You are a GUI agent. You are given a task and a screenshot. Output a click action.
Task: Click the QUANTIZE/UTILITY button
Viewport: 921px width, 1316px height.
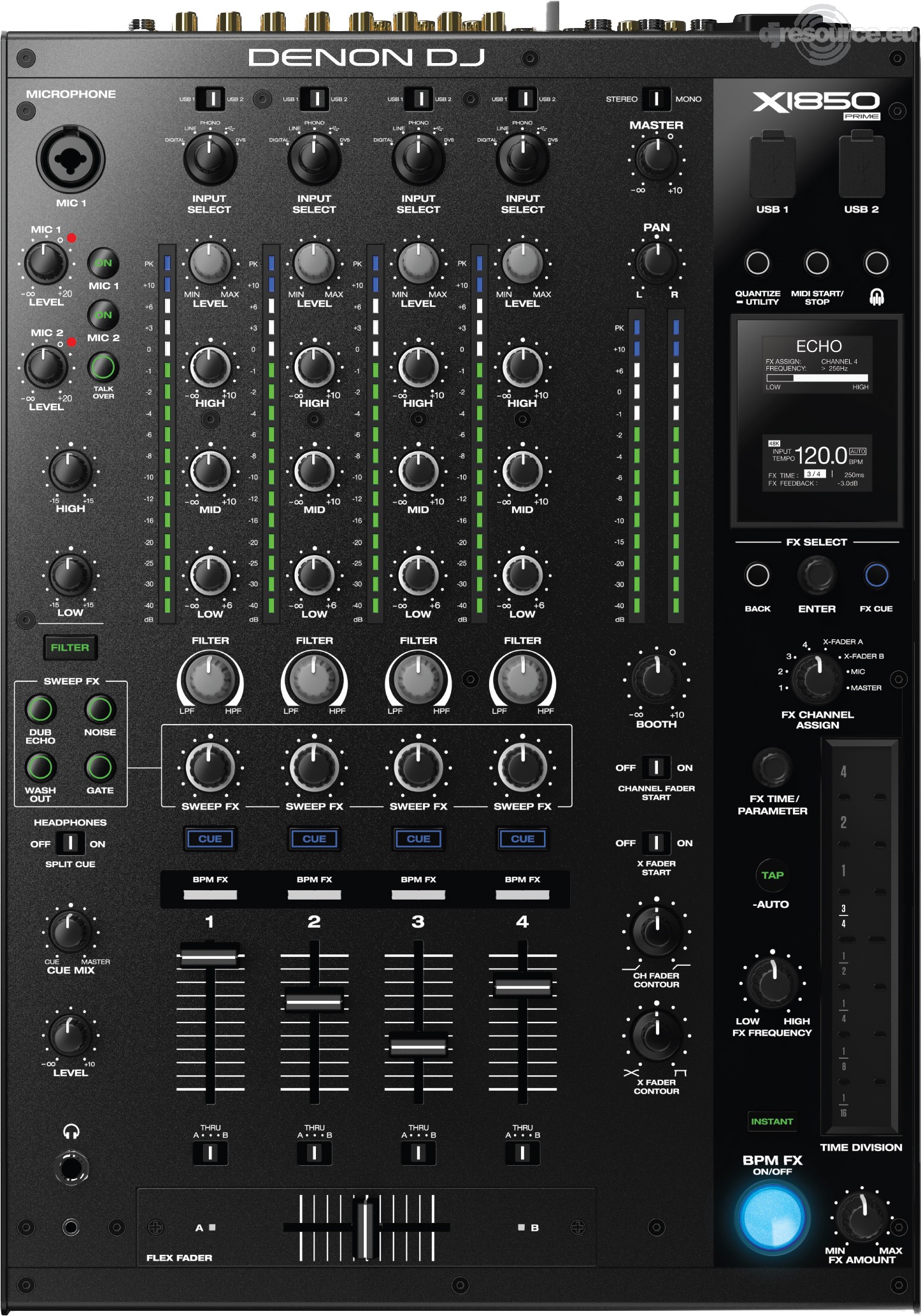pyautogui.click(x=757, y=263)
